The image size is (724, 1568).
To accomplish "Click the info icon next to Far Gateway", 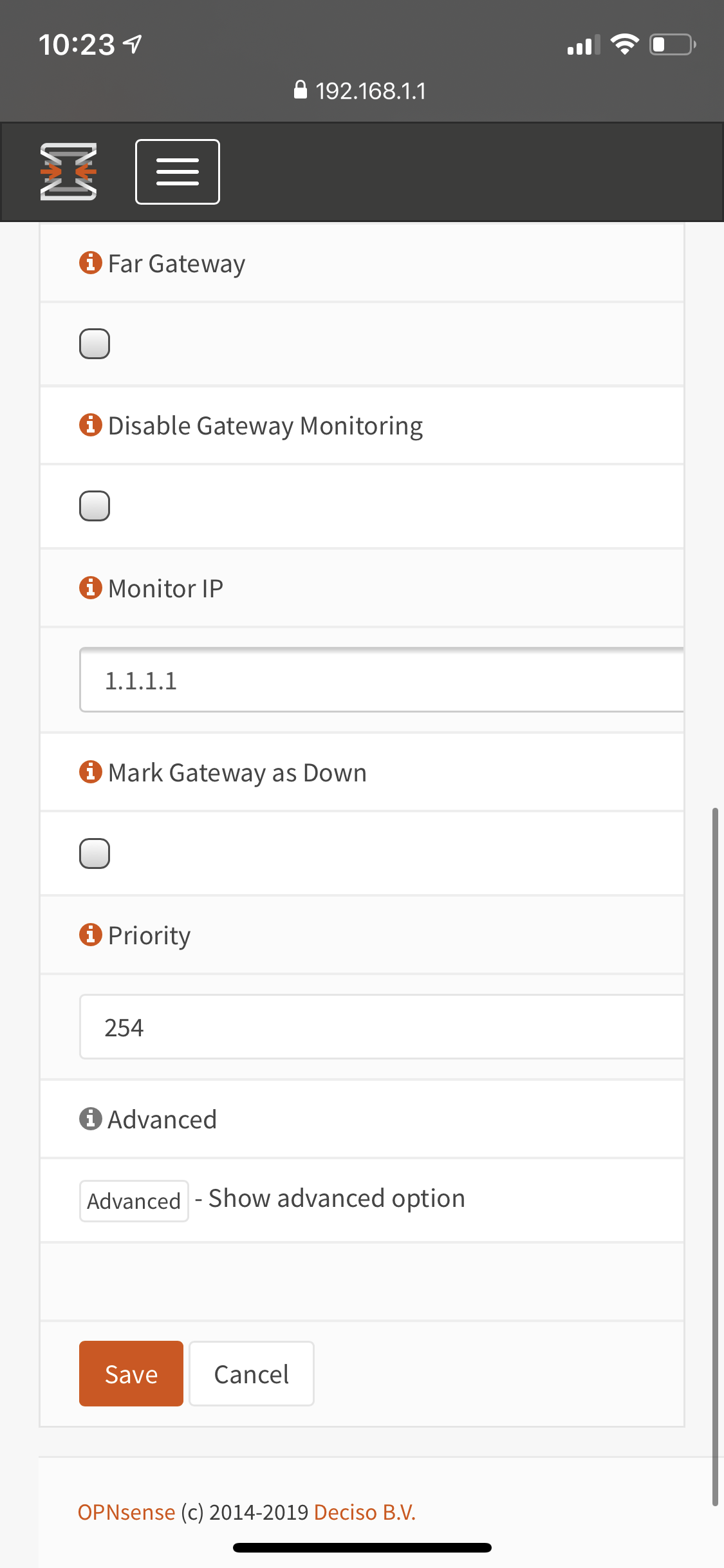I will click(90, 262).
